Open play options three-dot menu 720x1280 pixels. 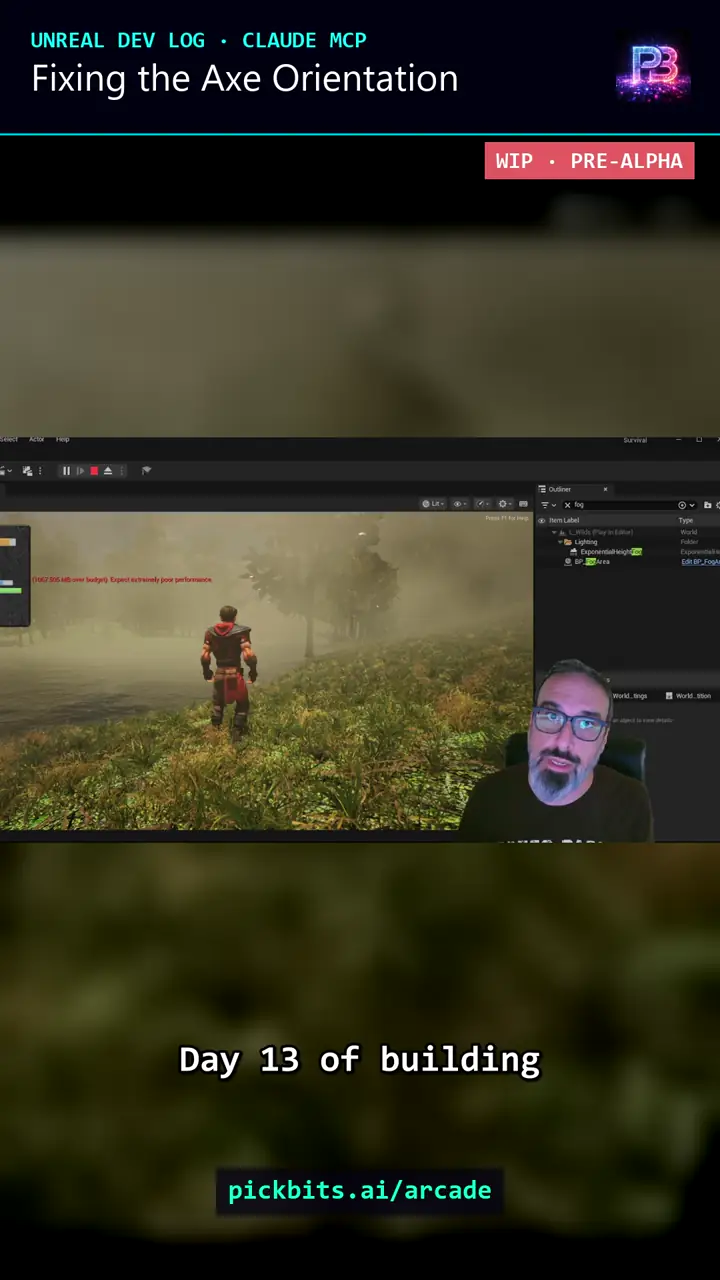121,471
